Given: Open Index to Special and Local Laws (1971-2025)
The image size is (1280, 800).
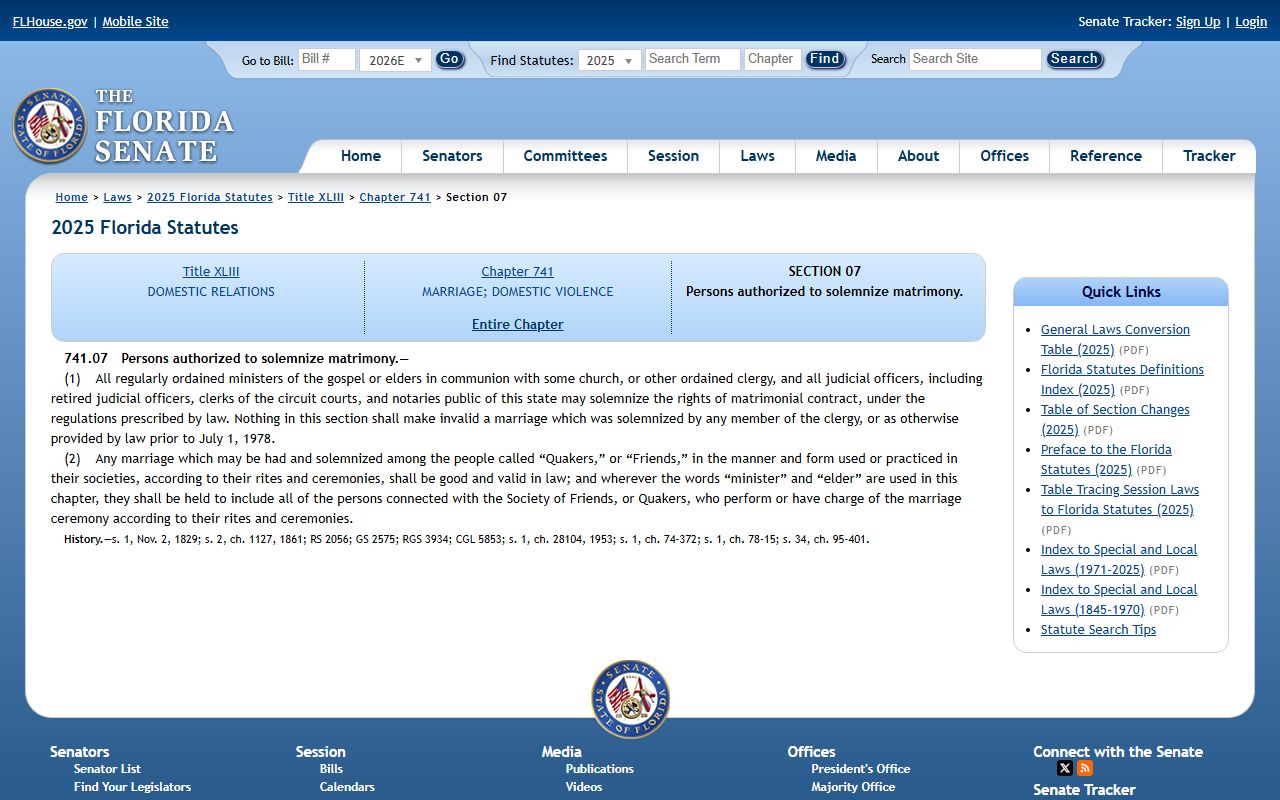Looking at the screenshot, I should pyautogui.click(x=1119, y=559).
